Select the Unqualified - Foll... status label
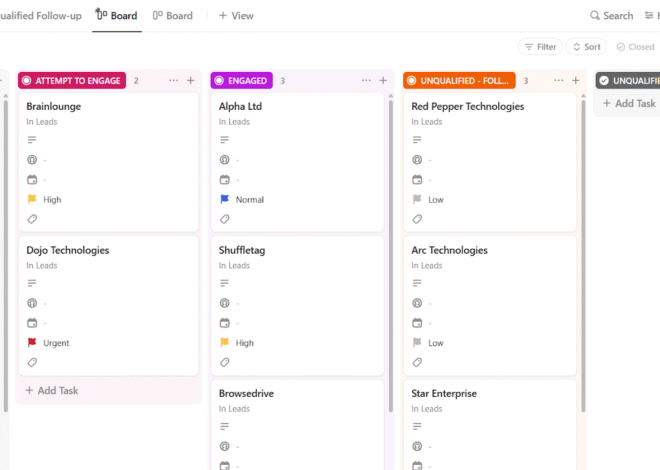Image resolution: width=660 pixels, height=470 pixels. click(459, 80)
